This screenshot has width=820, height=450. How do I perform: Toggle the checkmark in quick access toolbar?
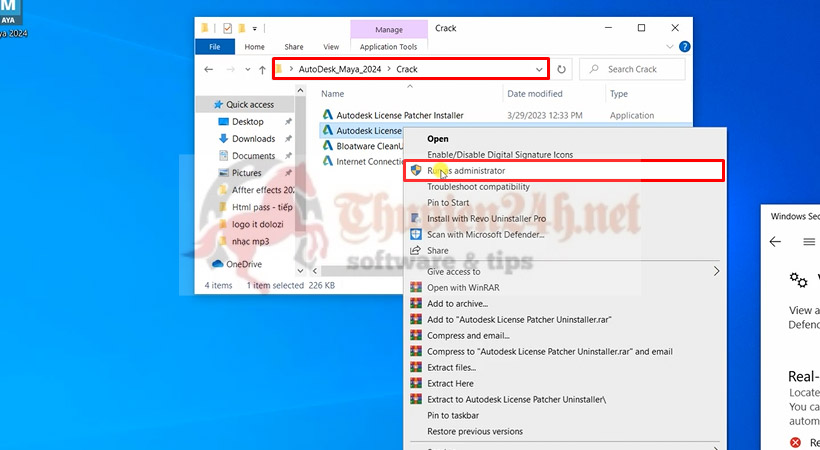pyautogui.click(x=229, y=28)
